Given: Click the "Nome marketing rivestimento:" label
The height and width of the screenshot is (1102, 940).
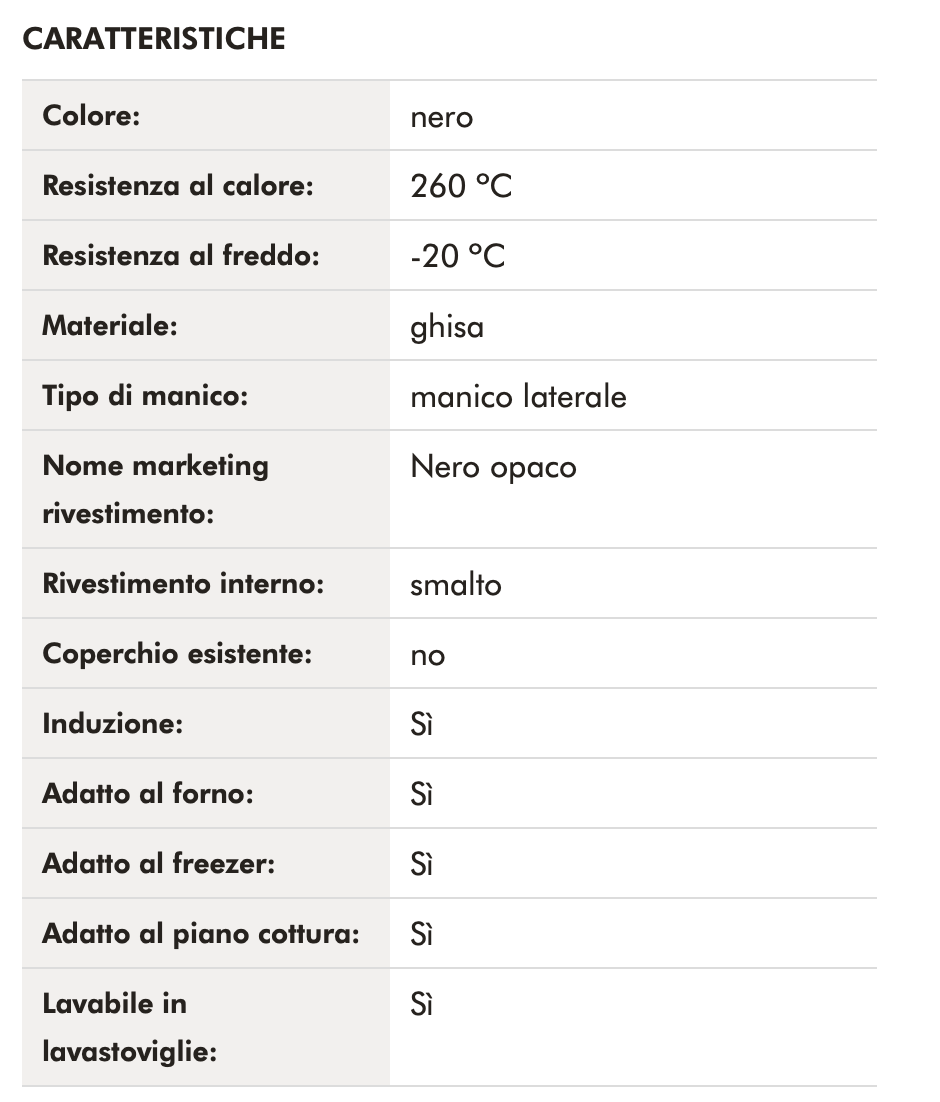Looking at the screenshot, I should pyautogui.click(x=155, y=490).
